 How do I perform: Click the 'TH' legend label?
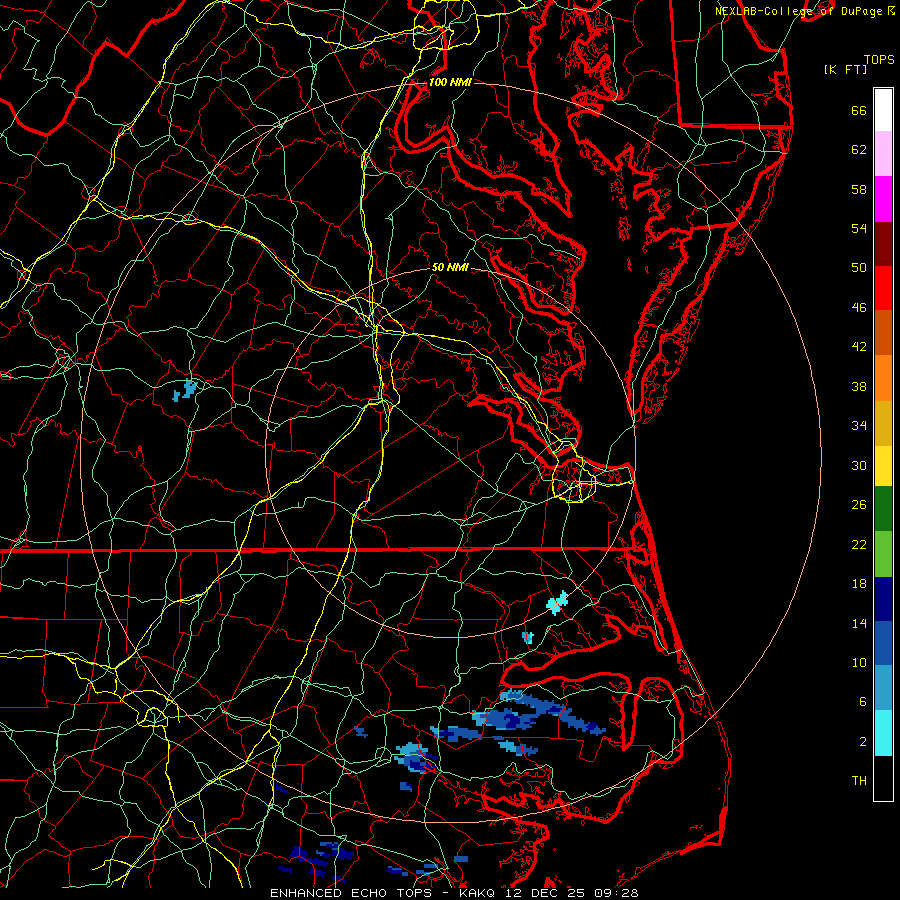coord(859,781)
